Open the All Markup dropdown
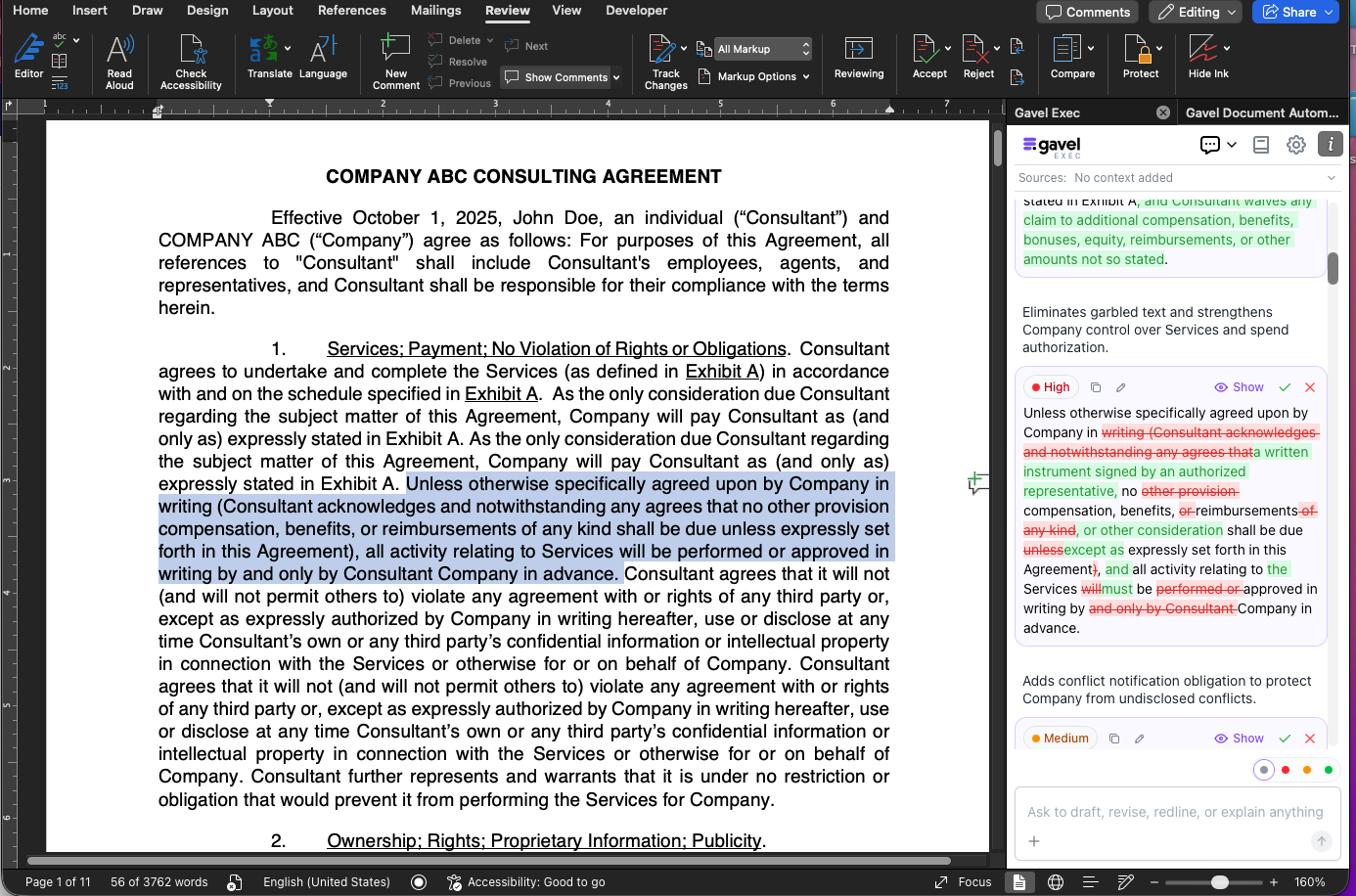Image resolution: width=1356 pixels, height=896 pixels. pos(763,49)
